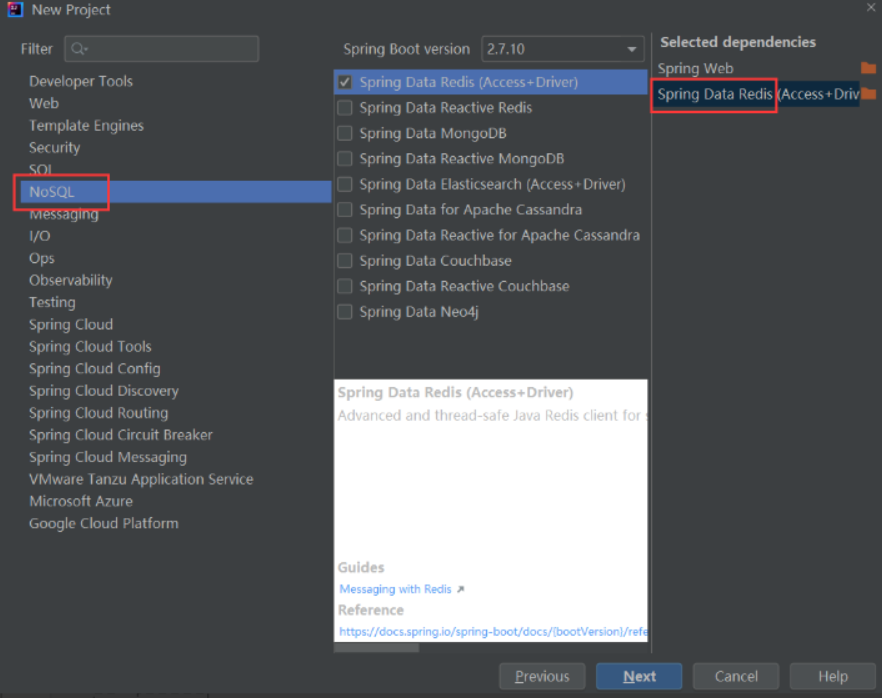
Task: Tick Spring Data Reactive MongoDB
Action: (x=345, y=159)
